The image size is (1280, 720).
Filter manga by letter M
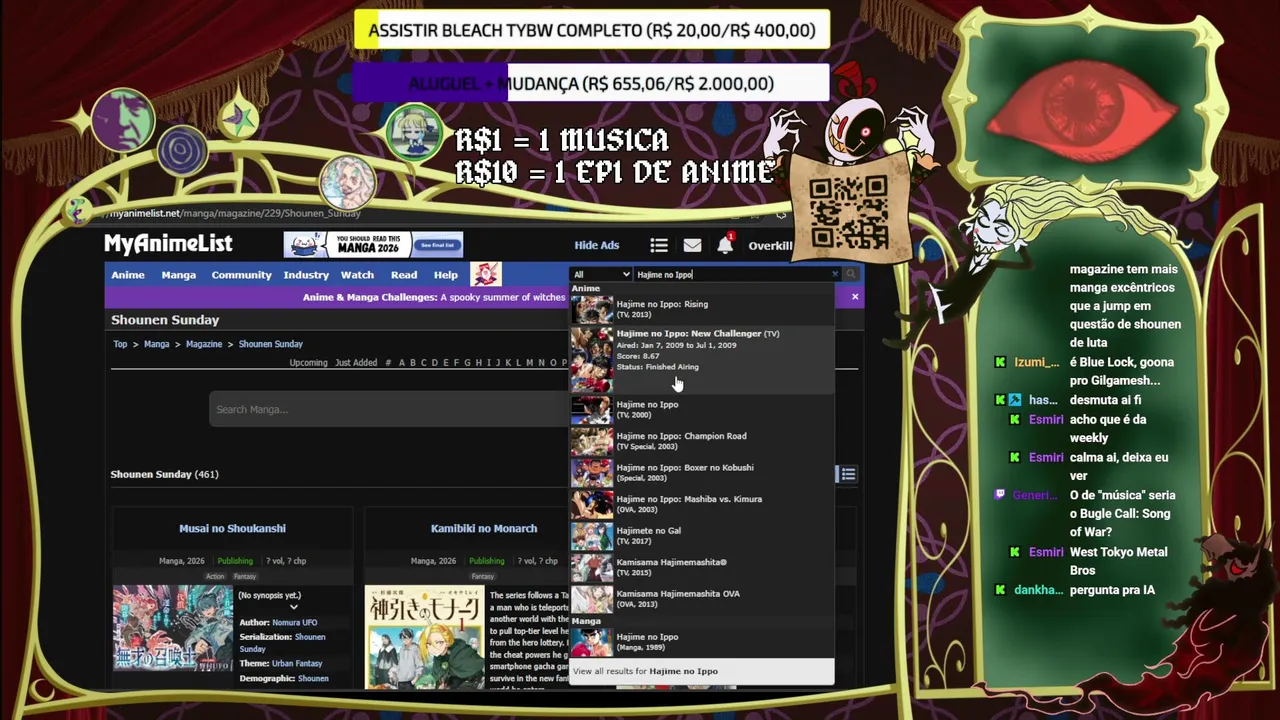coord(529,363)
